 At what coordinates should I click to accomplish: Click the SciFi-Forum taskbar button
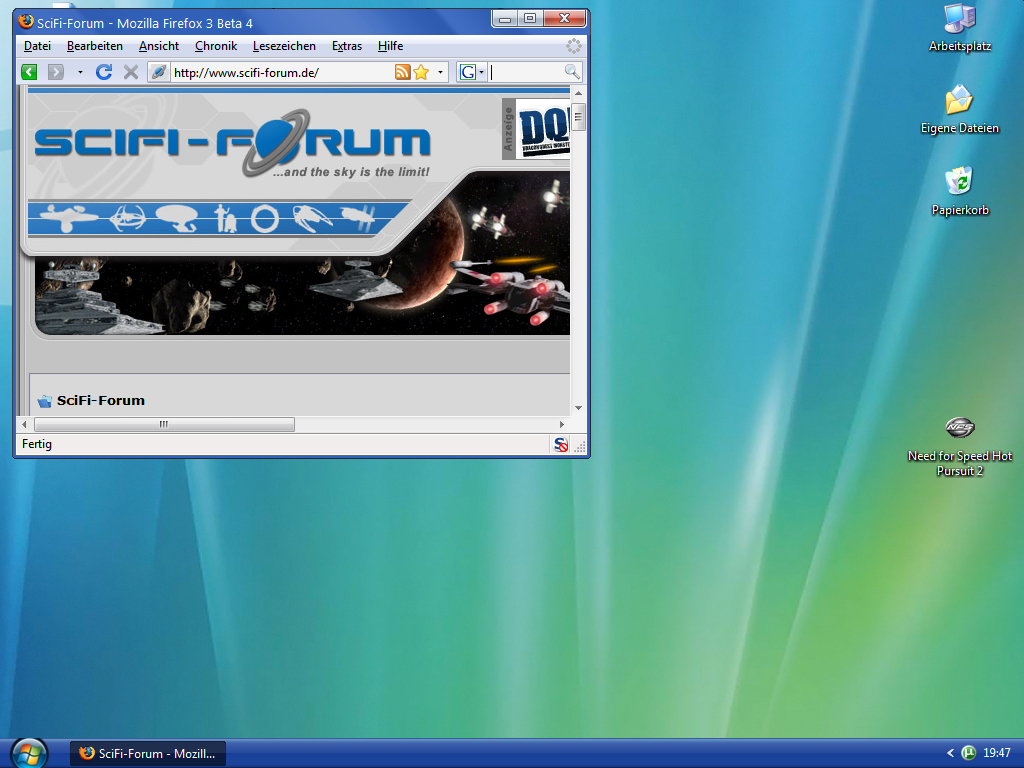tap(148, 753)
